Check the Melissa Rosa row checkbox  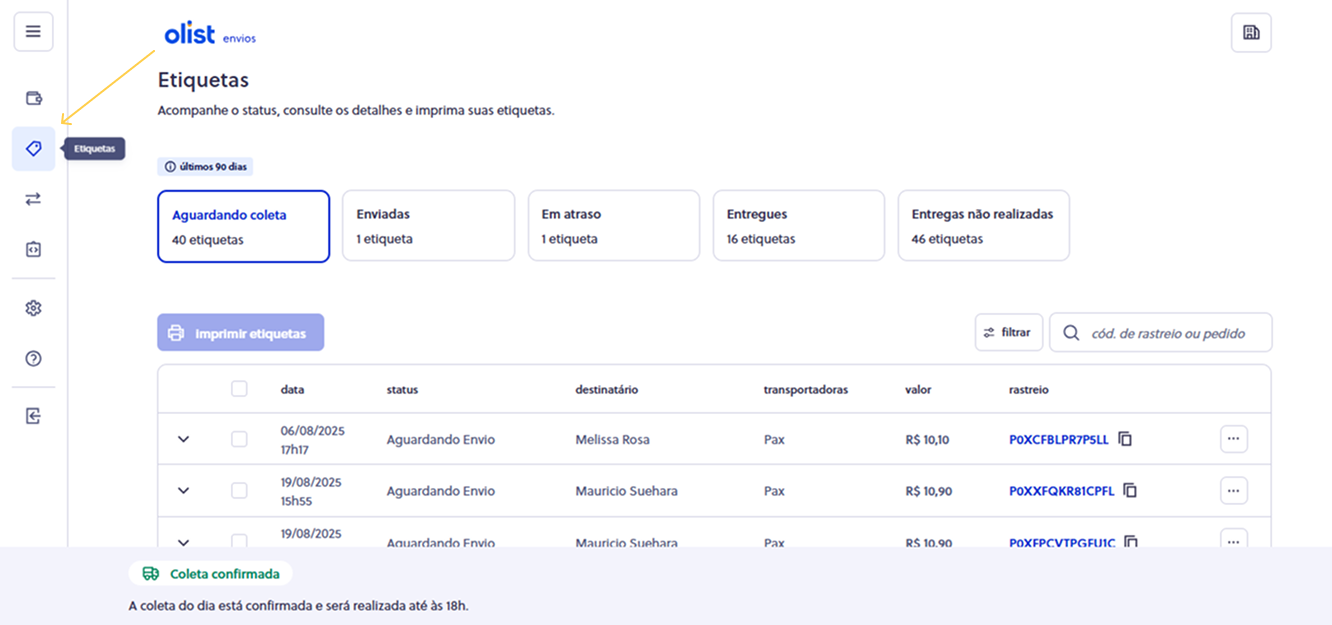click(239, 439)
